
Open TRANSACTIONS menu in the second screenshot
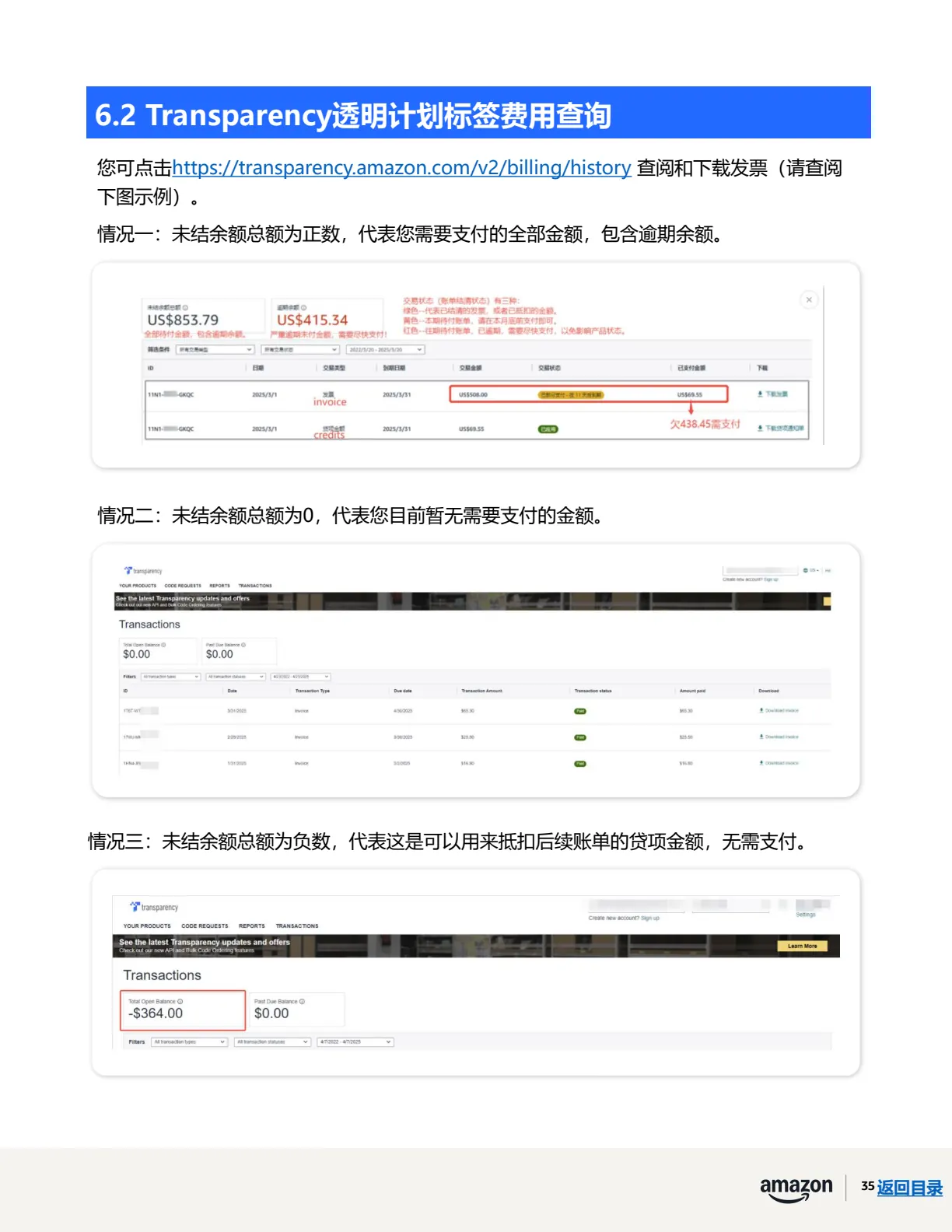(x=255, y=586)
